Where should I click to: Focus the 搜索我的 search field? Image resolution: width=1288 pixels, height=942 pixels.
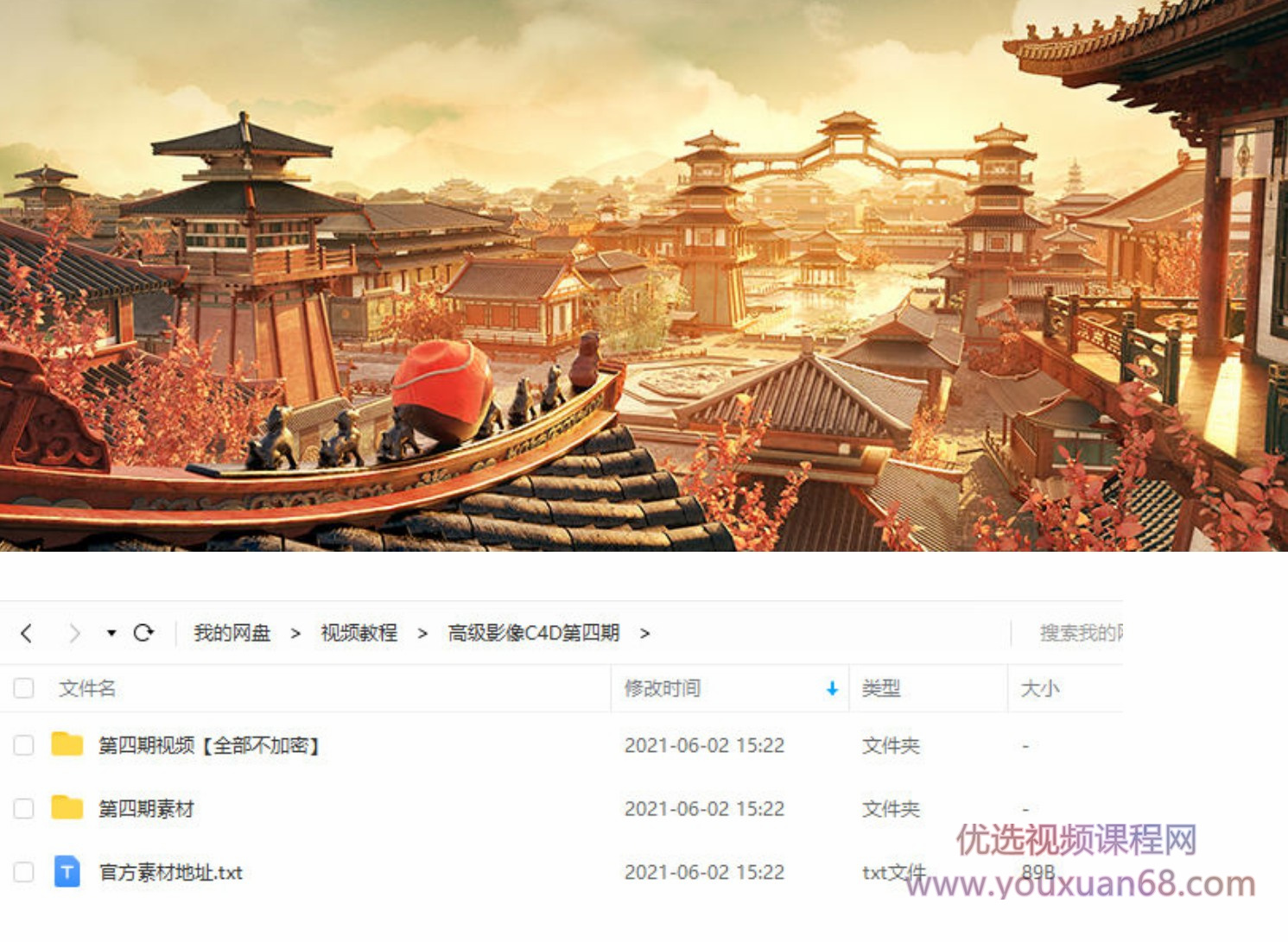(x=1069, y=633)
